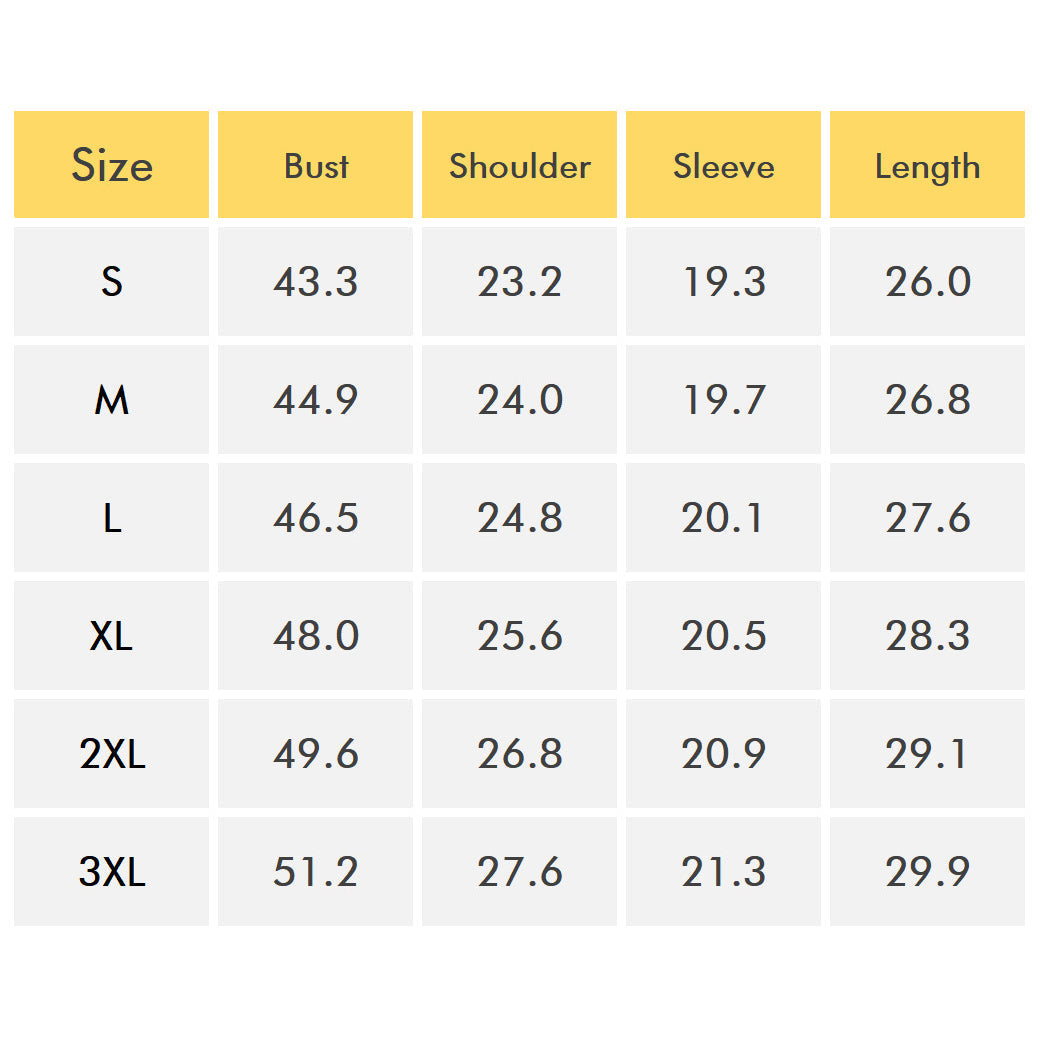Click the Size column header
Image resolution: width=1039 pixels, height=1039 pixels.
click(111, 164)
